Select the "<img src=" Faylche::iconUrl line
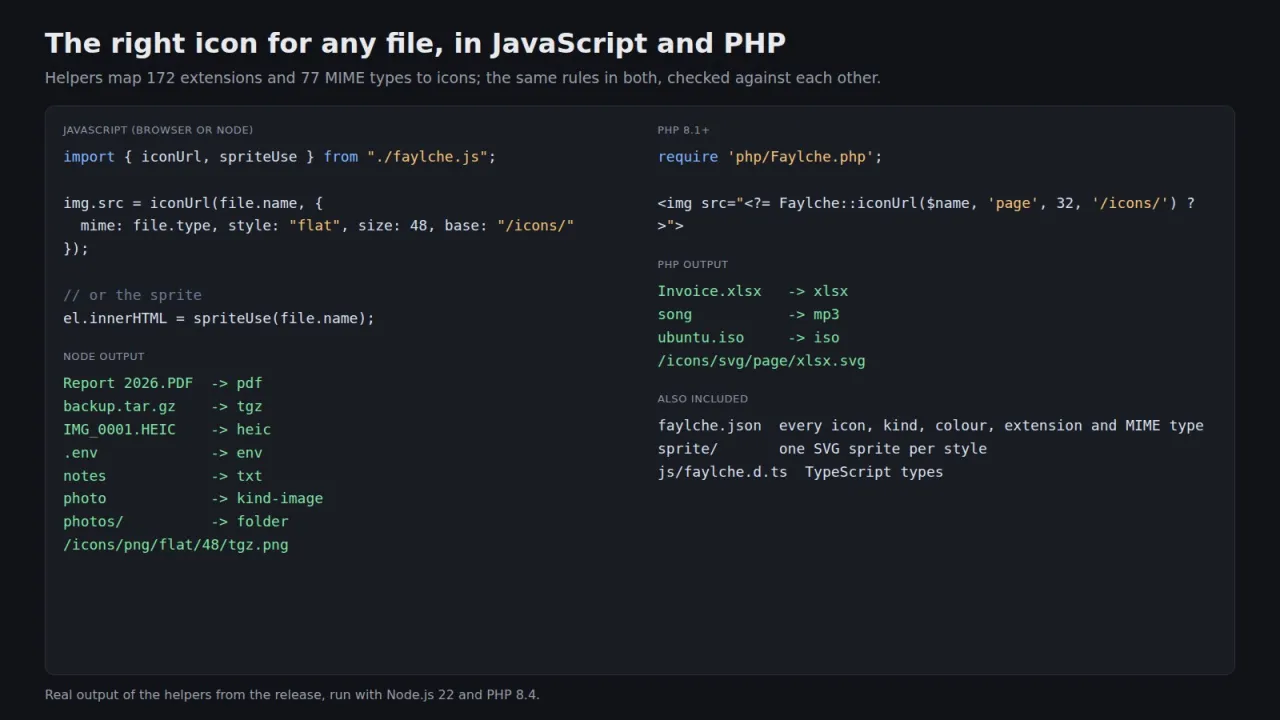The width and height of the screenshot is (1280, 720). [926, 214]
